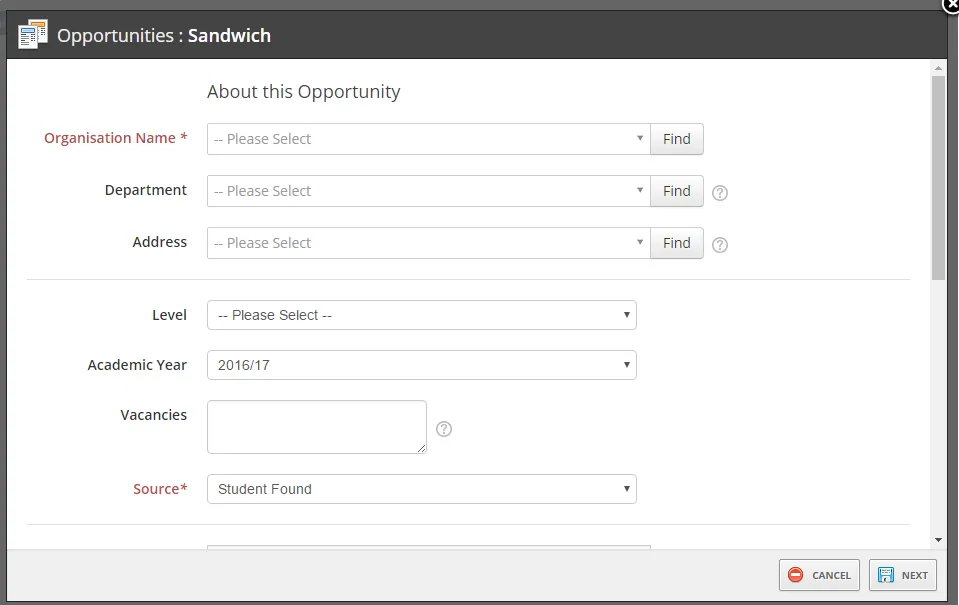
Task: Click the help icon beside Address
Action: click(719, 244)
